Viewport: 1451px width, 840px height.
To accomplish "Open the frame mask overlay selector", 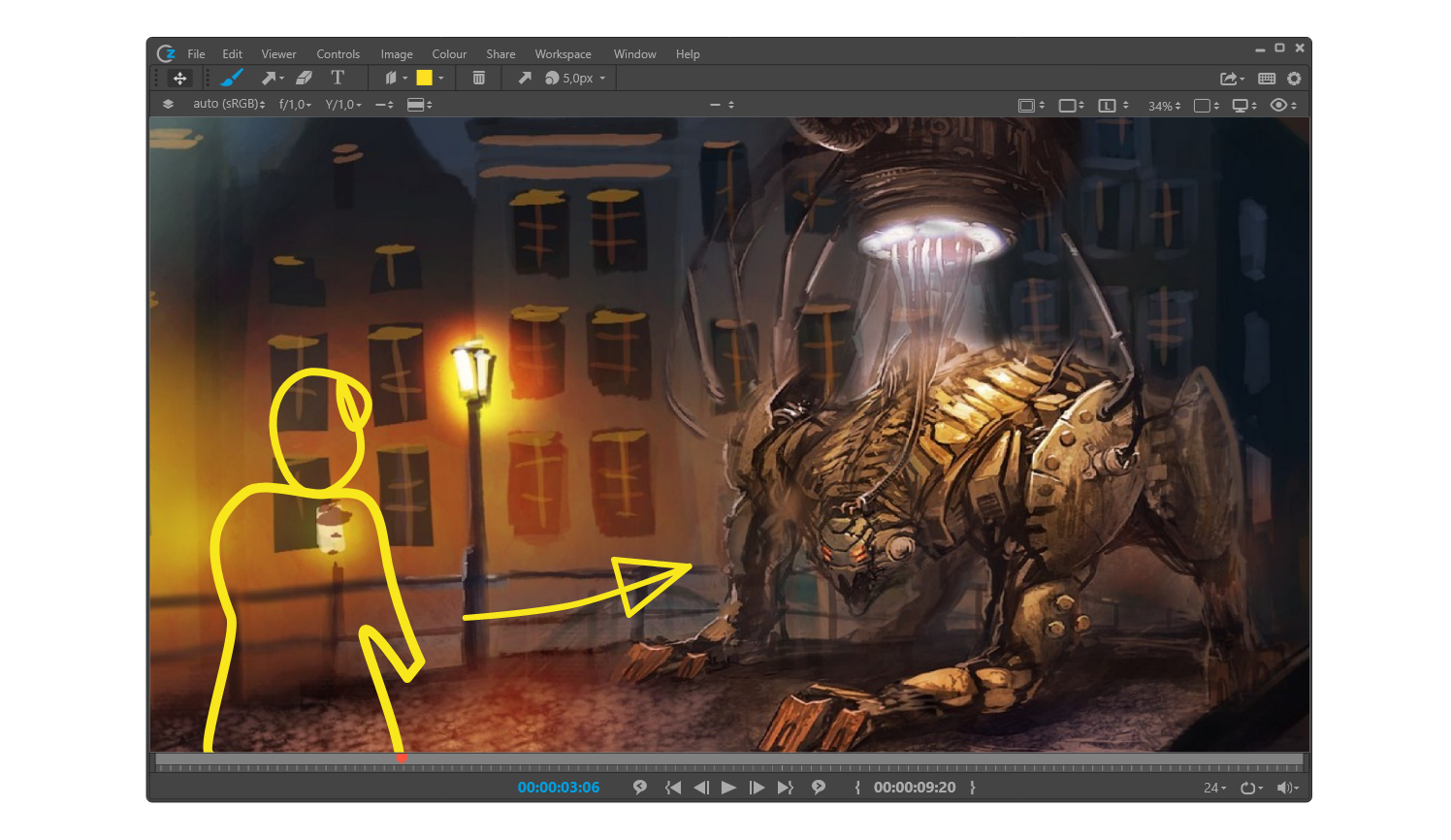I will (1031, 106).
